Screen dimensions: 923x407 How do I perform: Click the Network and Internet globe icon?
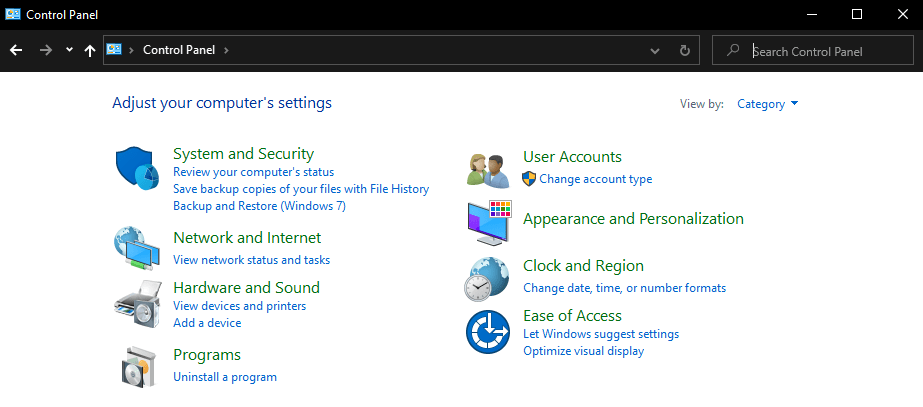click(x=137, y=249)
